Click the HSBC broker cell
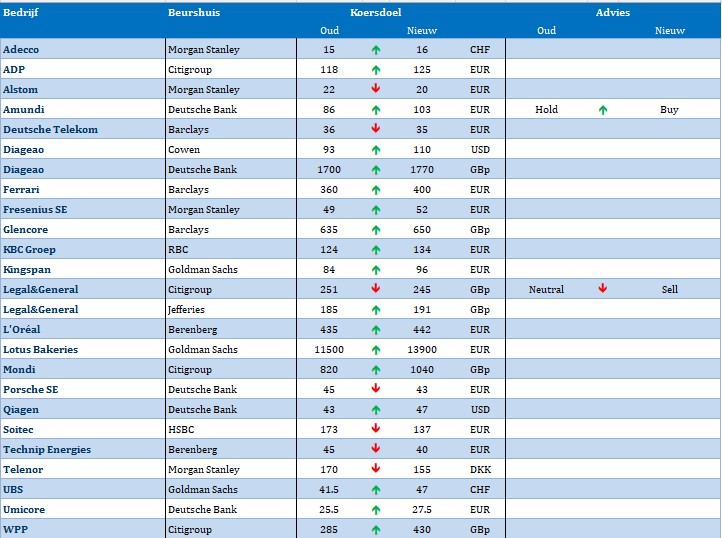This screenshot has height=538, width=722. coord(231,429)
